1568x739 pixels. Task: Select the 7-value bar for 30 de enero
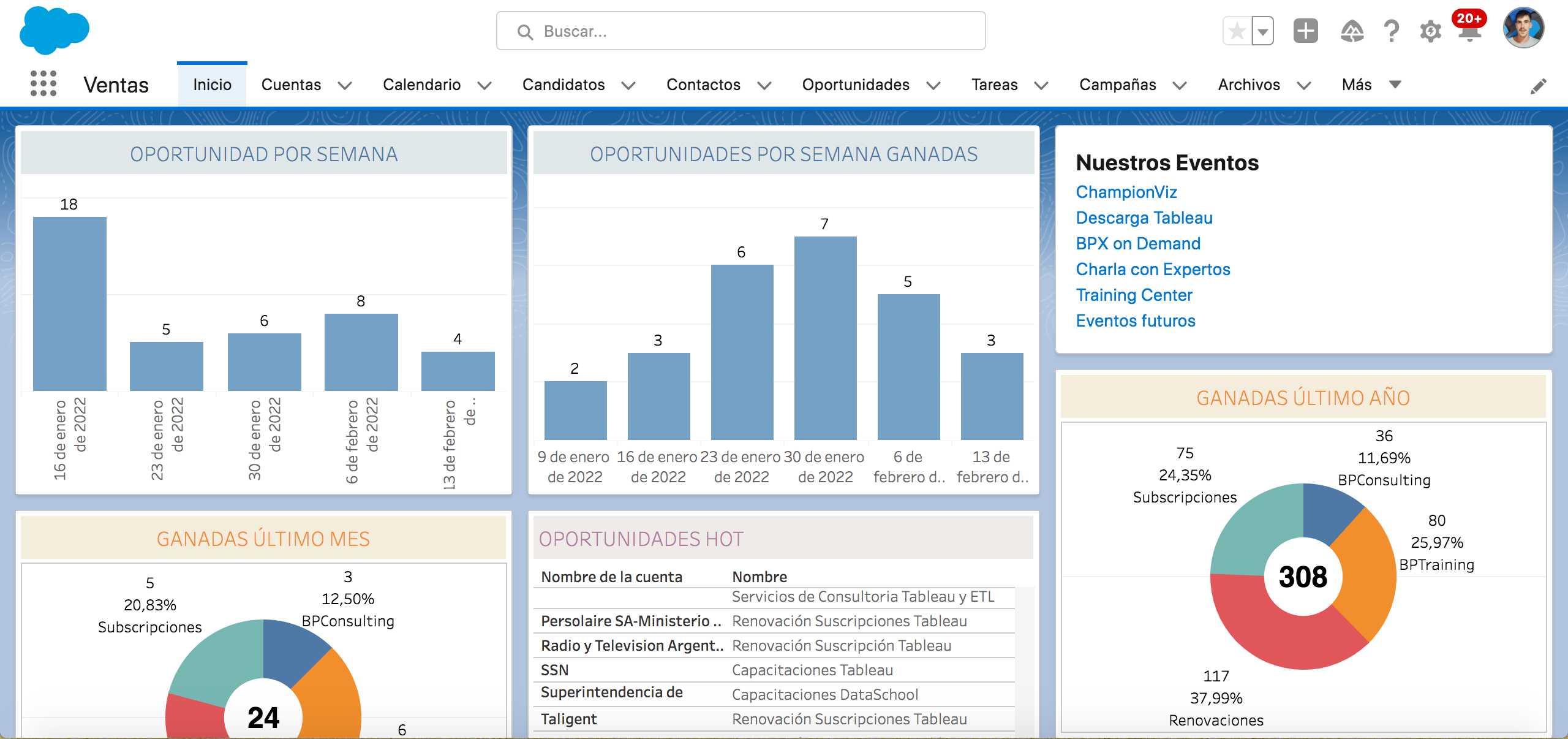(x=825, y=338)
